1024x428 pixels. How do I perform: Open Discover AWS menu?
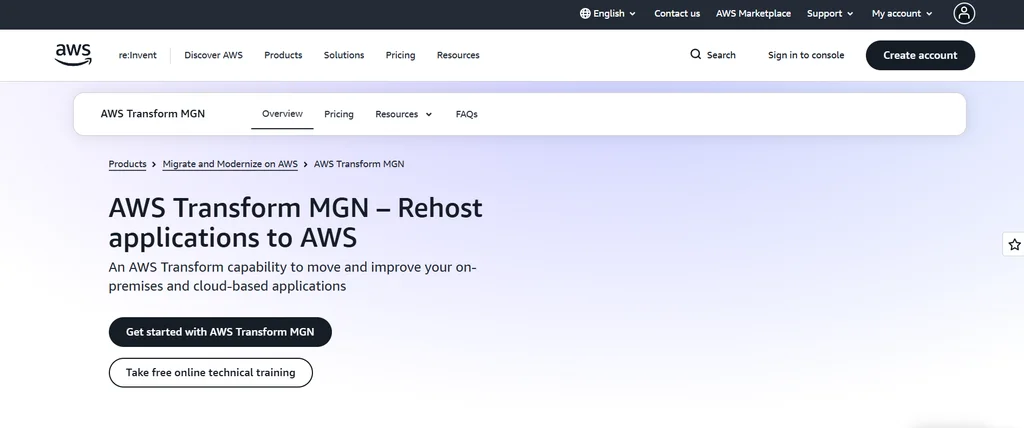click(x=213, y=56)
